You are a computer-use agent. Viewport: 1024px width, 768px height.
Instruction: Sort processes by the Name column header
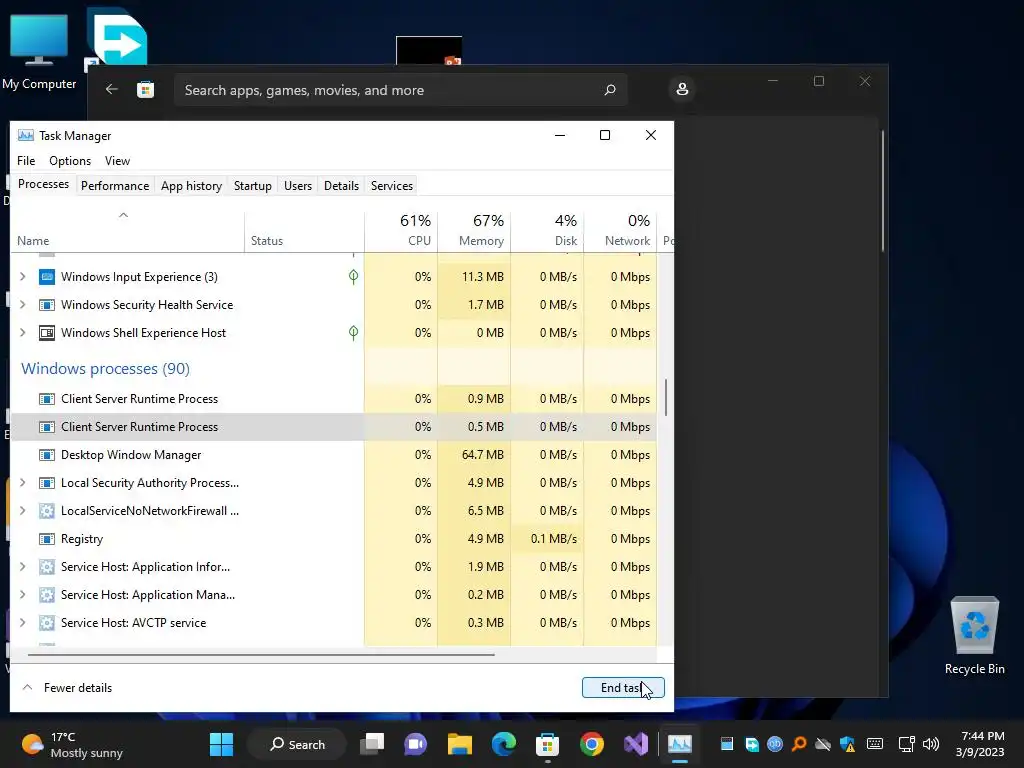(x=127, y=231)
